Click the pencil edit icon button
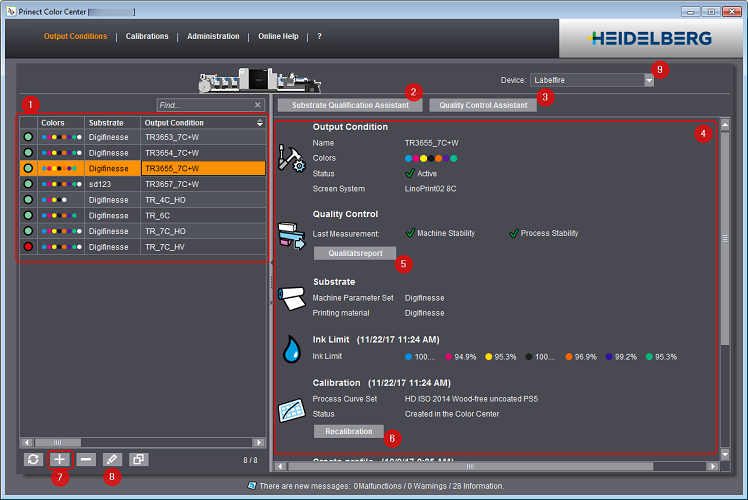Screen dimensions: 748x500 point(112,459)
